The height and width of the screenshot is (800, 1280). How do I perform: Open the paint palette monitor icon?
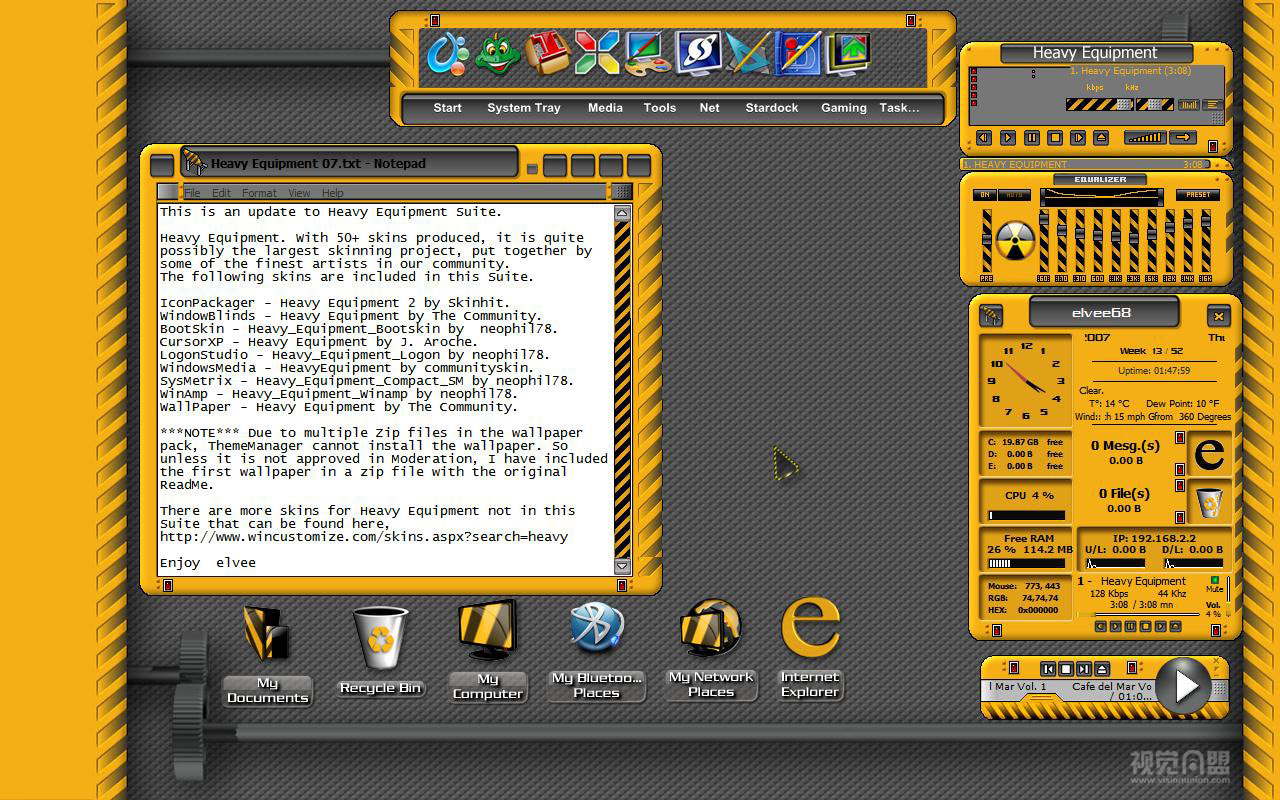click(x=648, y=53)
